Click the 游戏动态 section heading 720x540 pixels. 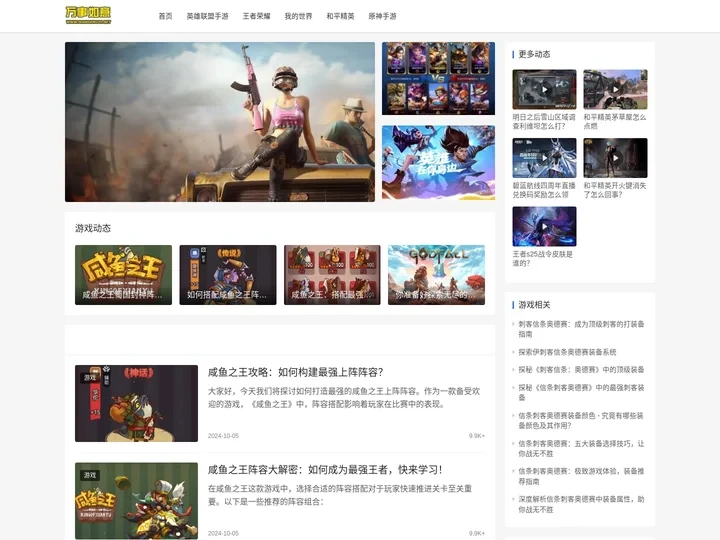pyautogui.click(x=93, y=228)
